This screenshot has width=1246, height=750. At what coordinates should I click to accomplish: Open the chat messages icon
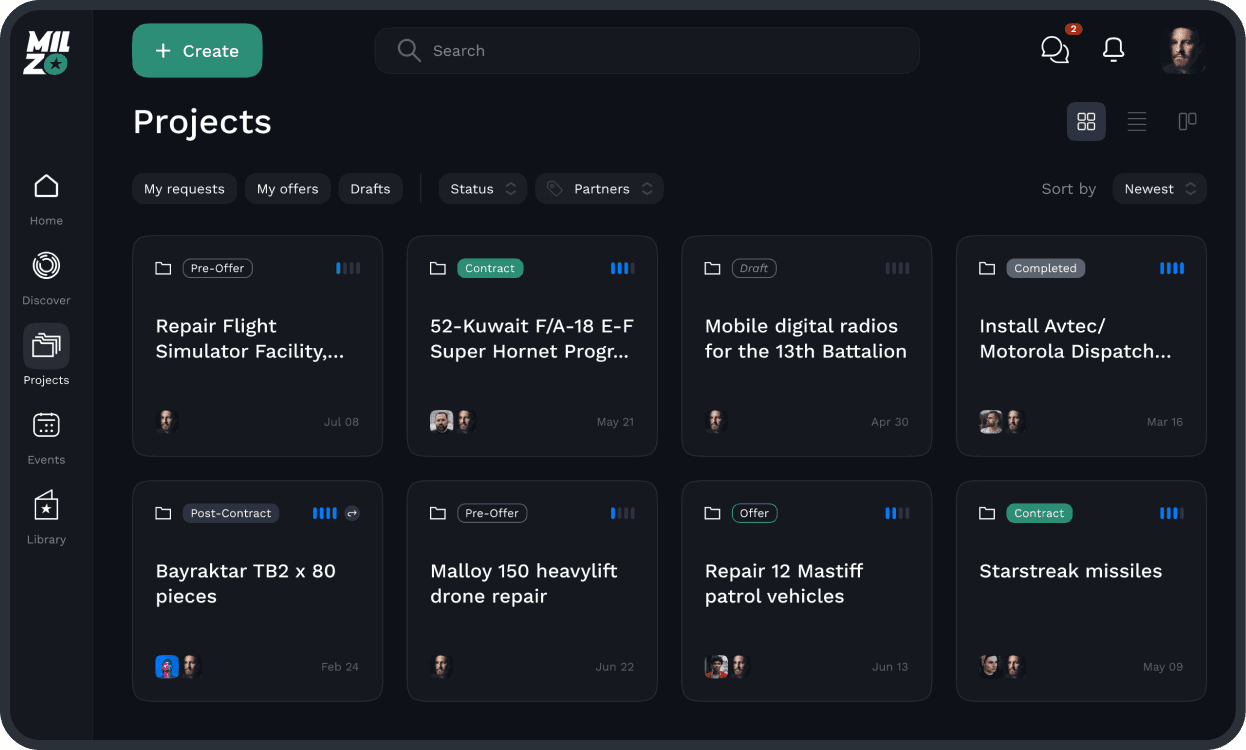pos(1055,50)
